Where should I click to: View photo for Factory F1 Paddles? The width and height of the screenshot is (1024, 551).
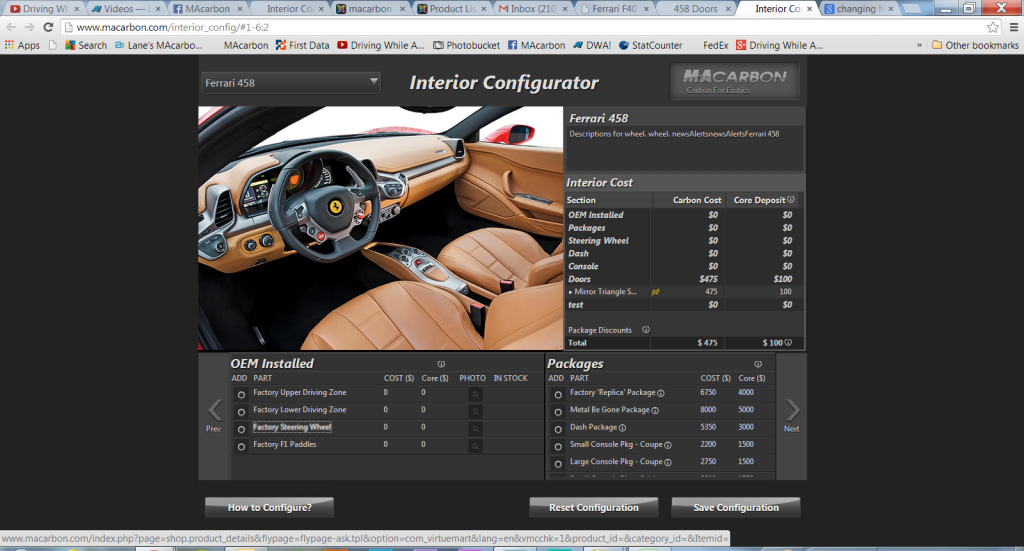pos(475,446)
